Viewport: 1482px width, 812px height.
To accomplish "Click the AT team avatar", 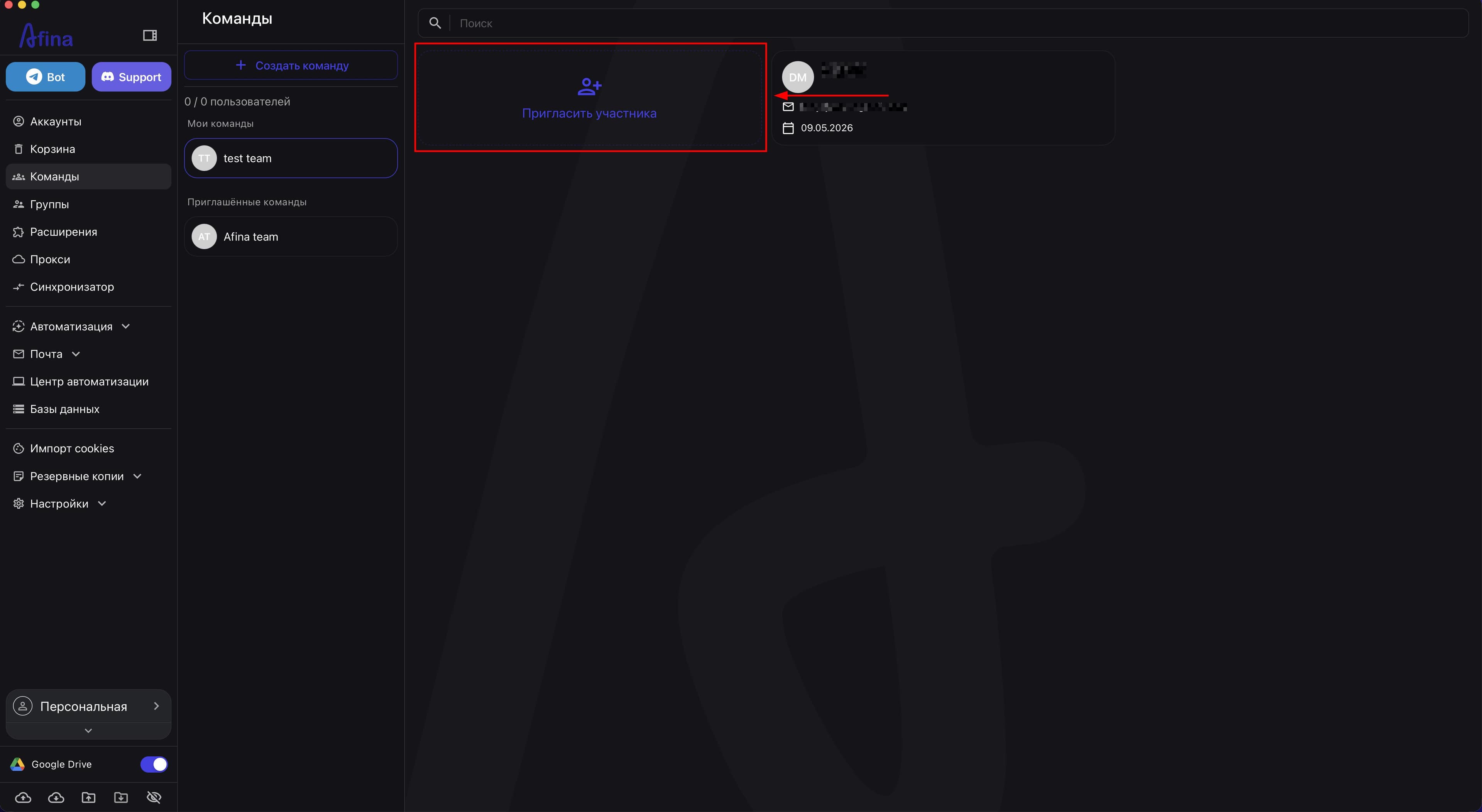I will coord(204,237).
